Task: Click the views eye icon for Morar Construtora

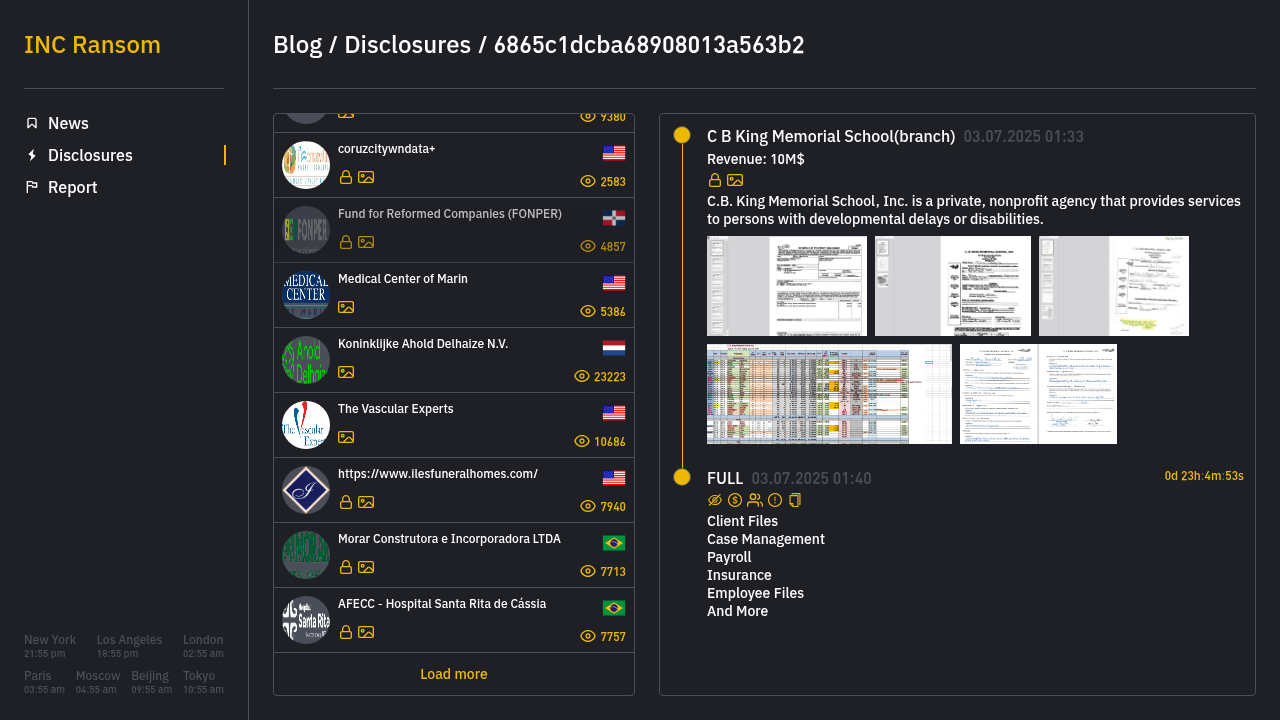Action: click(588, 572)
